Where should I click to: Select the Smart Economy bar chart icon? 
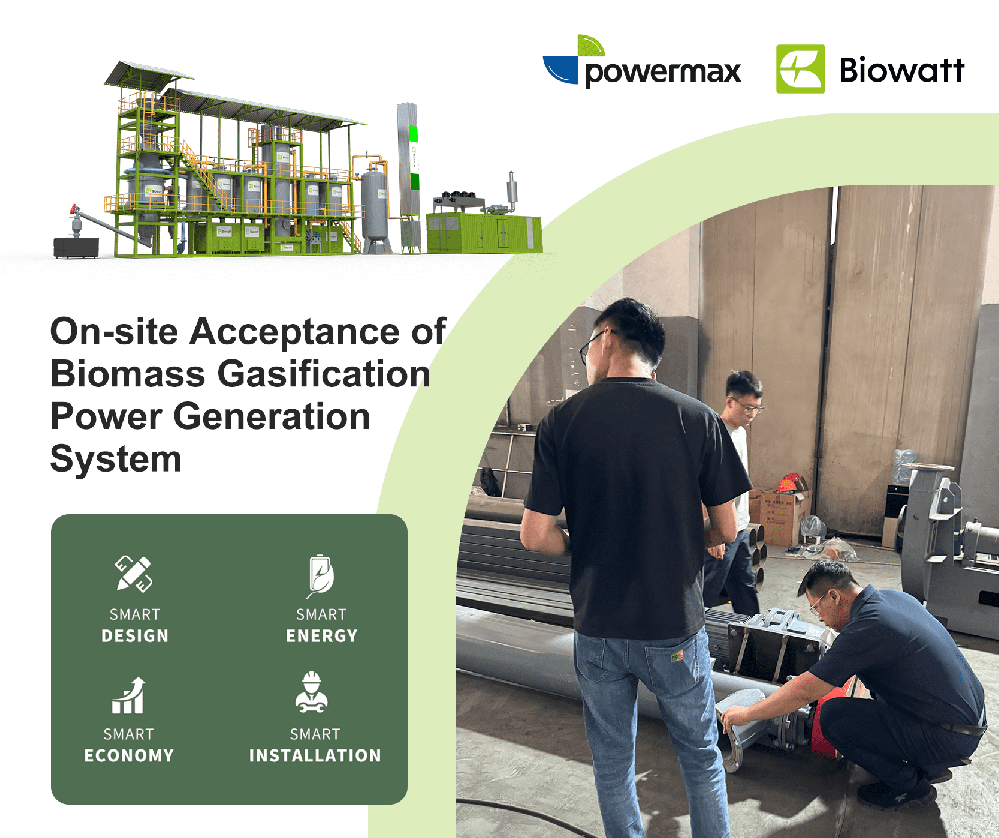pos(128,695)
